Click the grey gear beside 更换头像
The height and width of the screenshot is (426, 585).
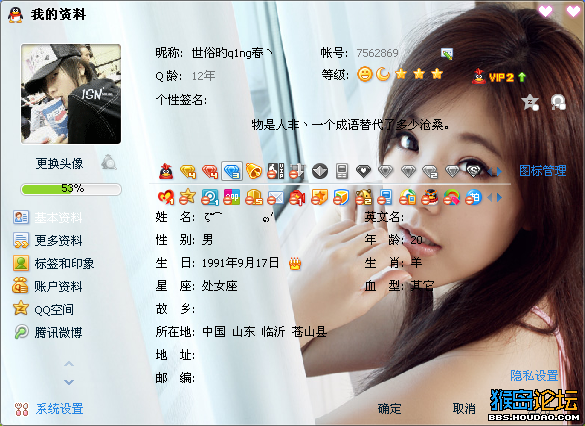click(109, 162)
